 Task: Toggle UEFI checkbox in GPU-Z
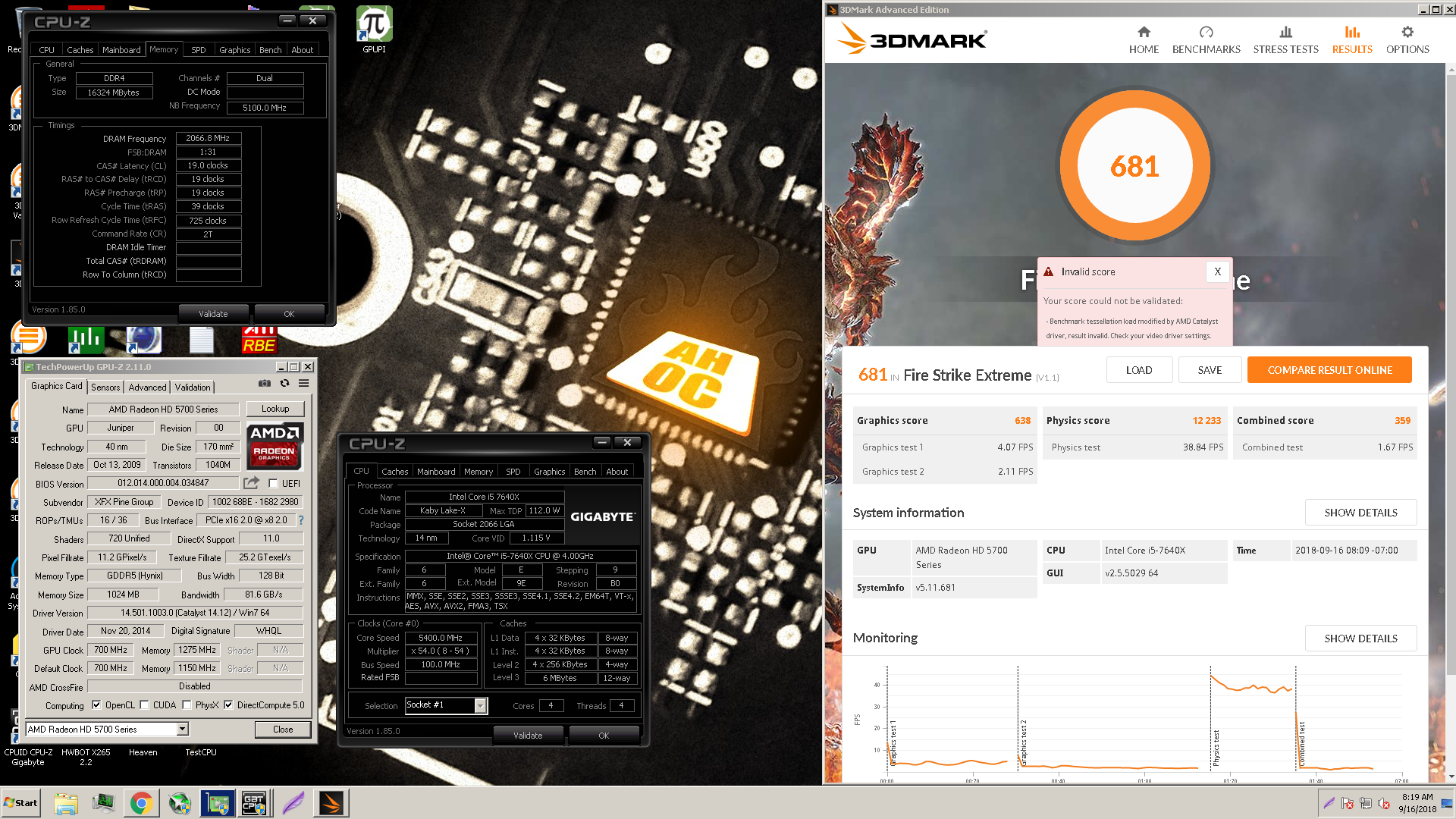[x=273, y=483]
